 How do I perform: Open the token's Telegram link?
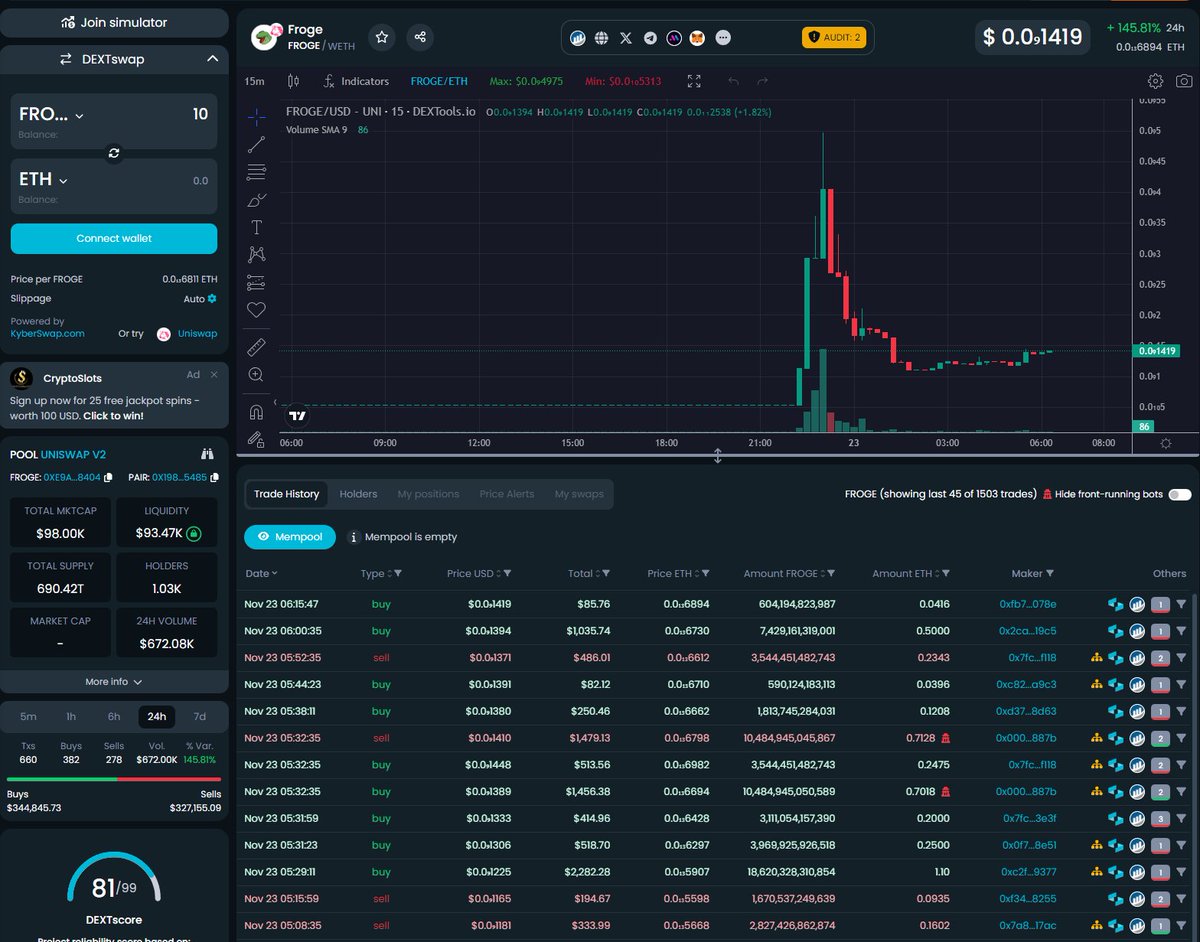coord(651,38)
